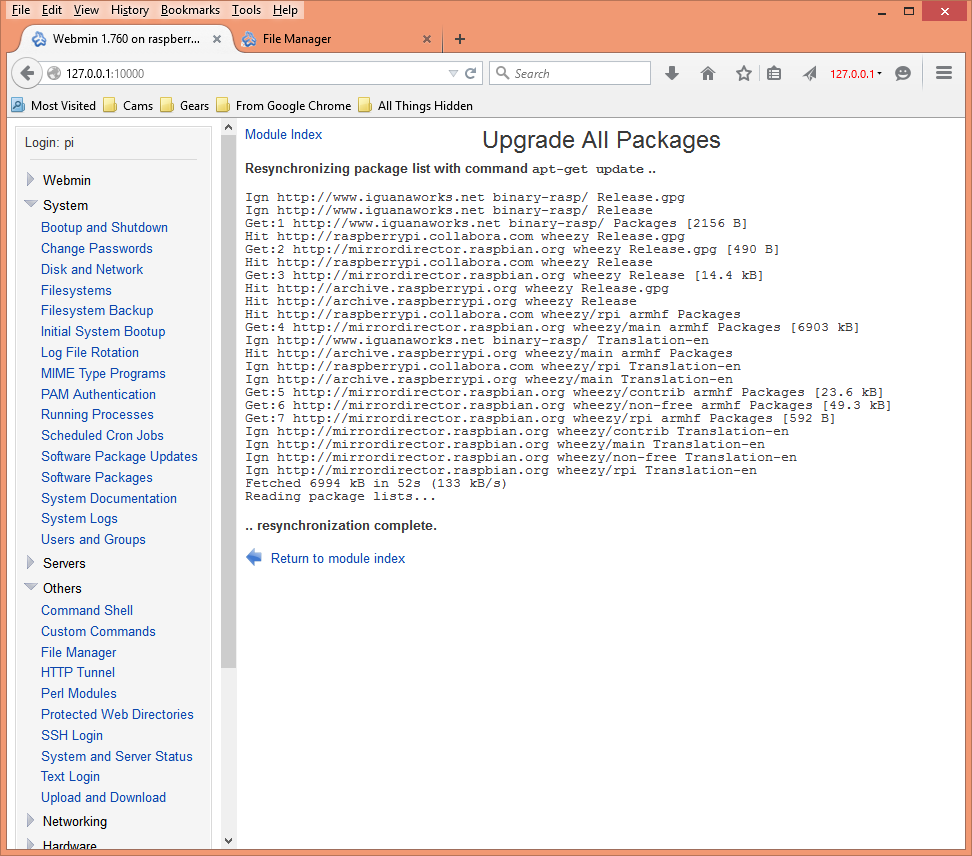The width and height of the screenshot is (972, 856).
Task: Open the All Things Hidden bookmark folder
Action: click(416, 105)
